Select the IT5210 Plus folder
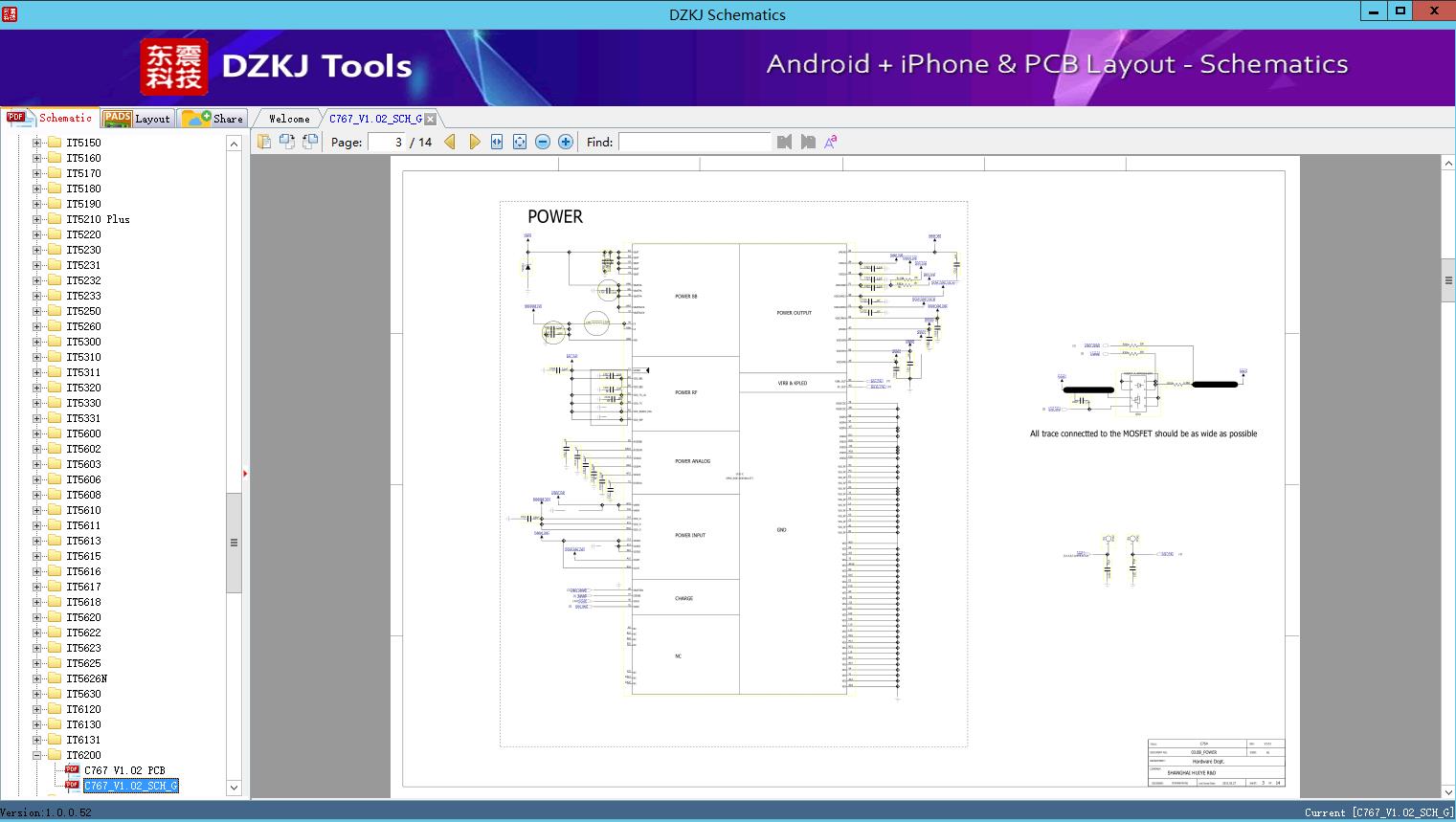This screenshot has width=1456, height=822. click(97, 219)
